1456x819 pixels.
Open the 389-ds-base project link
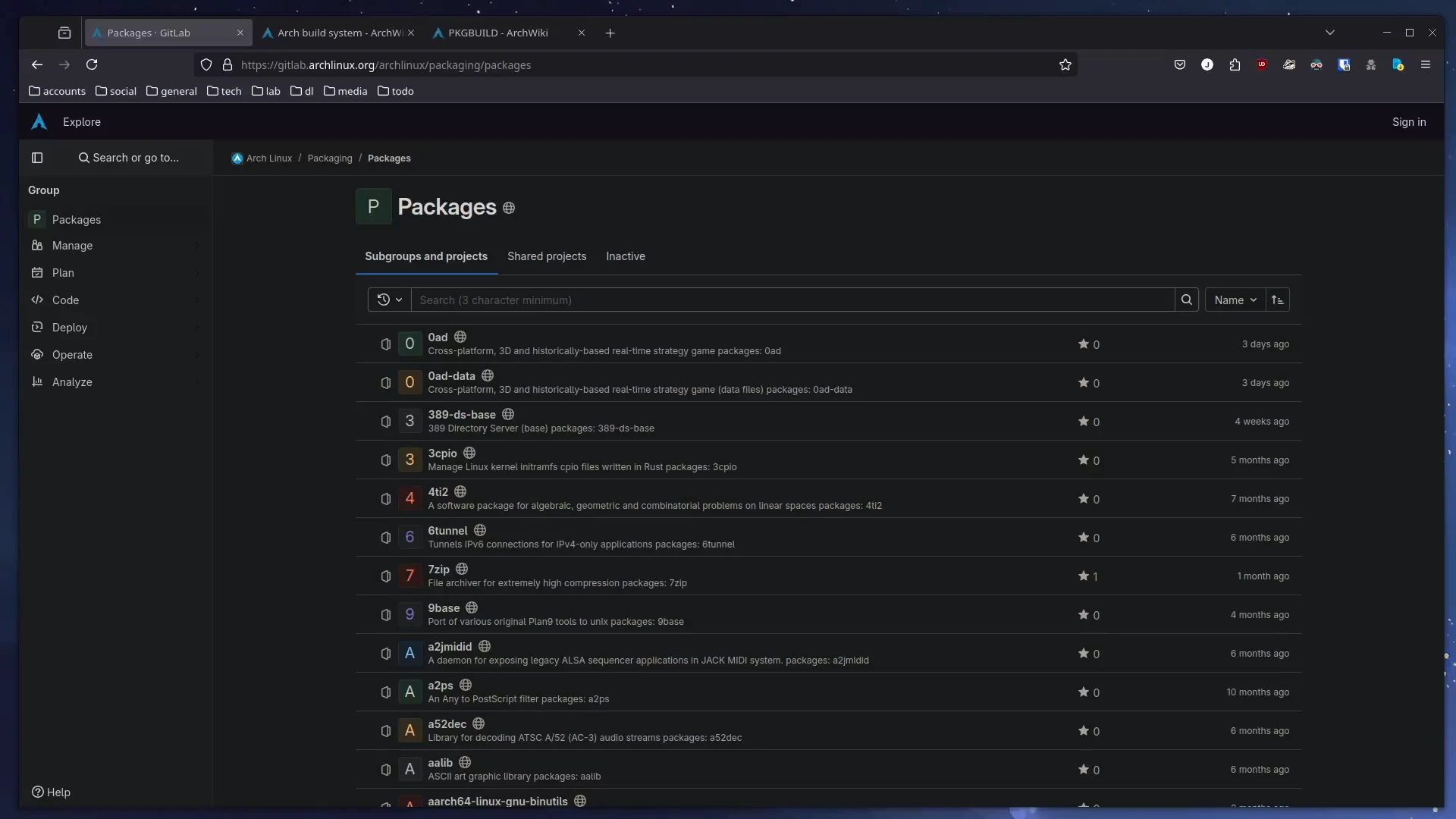coord(462,415)
